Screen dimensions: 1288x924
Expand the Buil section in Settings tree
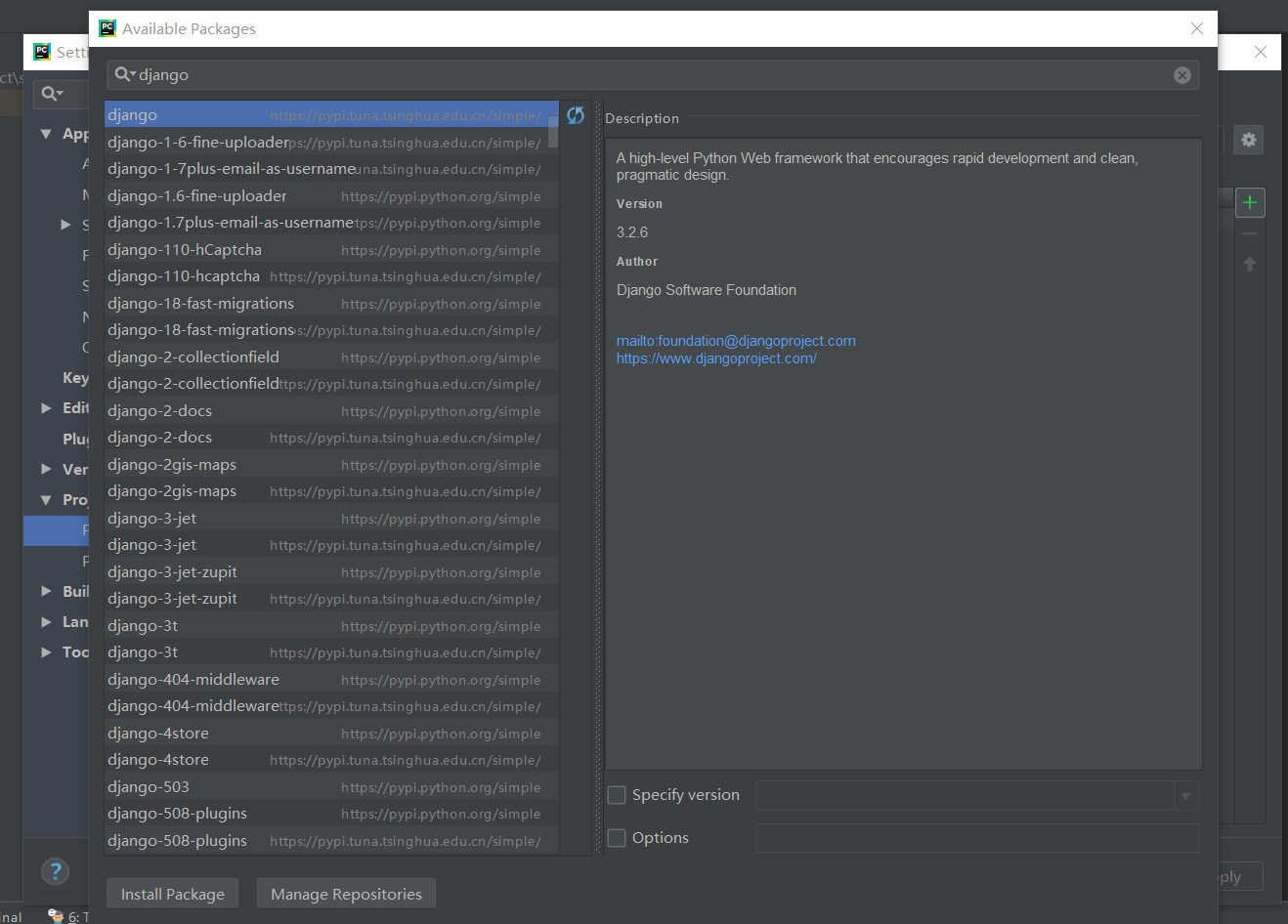tap(46, 591)
